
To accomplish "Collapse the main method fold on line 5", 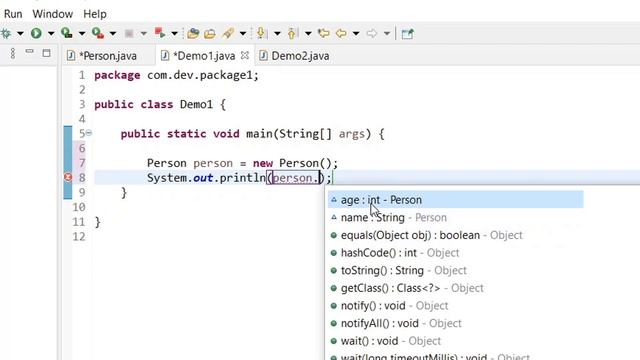I will click(x=89, y=133).
